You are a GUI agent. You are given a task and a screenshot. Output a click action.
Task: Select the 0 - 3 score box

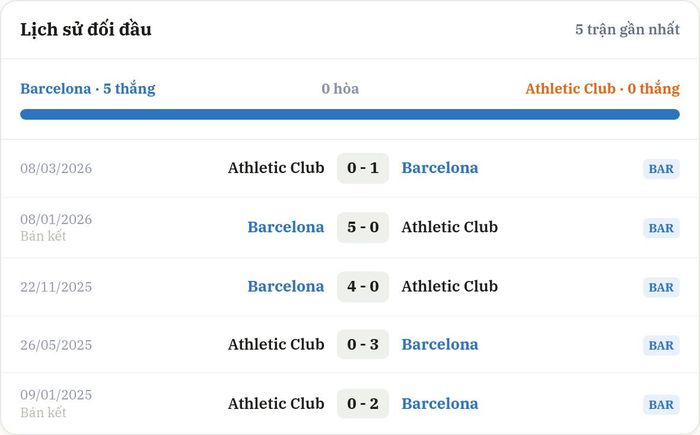[x=363, y=344]
